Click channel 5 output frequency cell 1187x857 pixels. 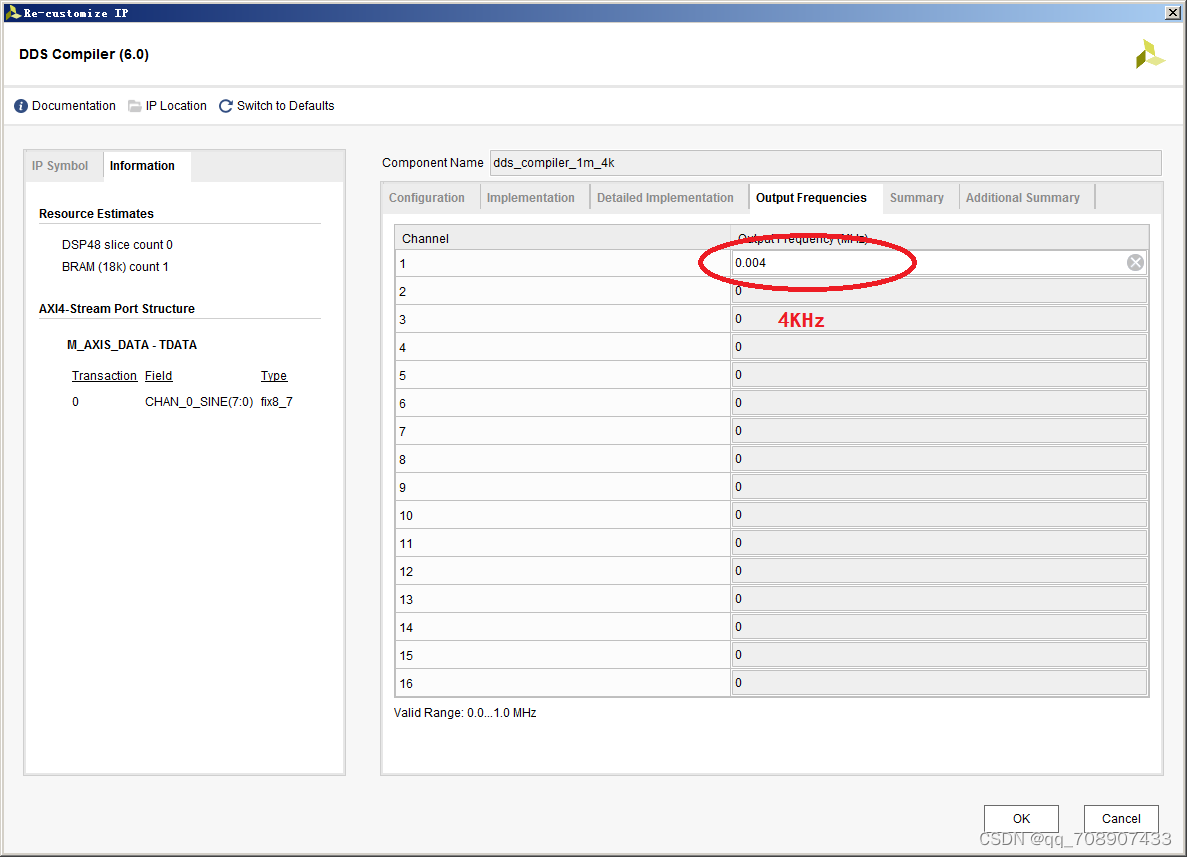[x=939, y=375]
